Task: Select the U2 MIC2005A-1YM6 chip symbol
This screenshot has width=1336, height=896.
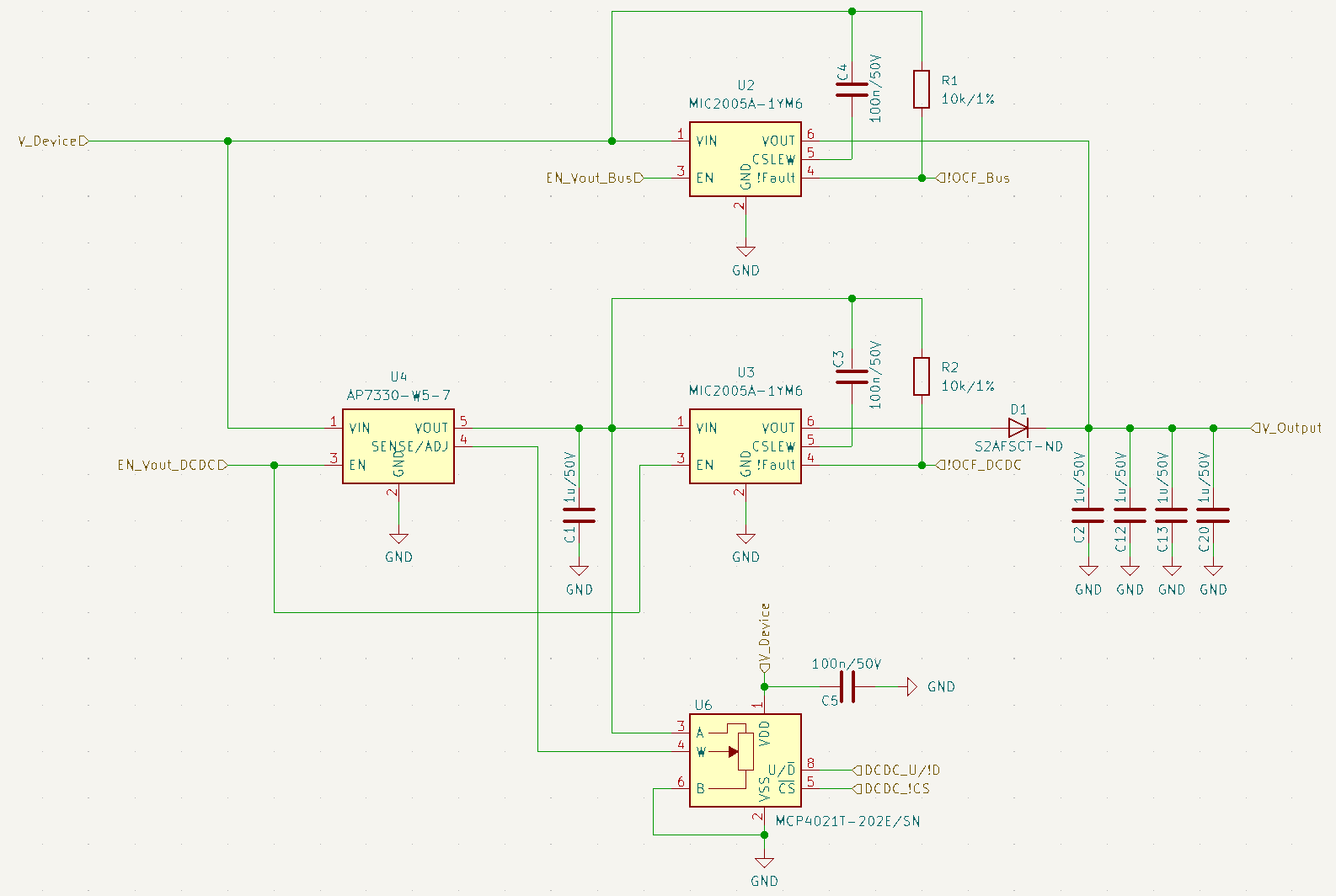Action: click(745, 159)
